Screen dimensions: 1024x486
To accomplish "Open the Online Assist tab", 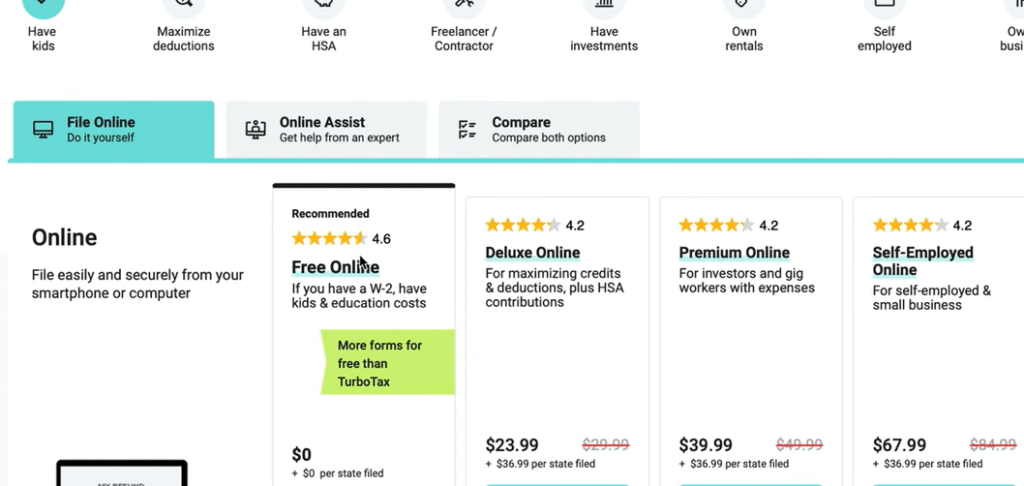I will [x=326, y=129].
